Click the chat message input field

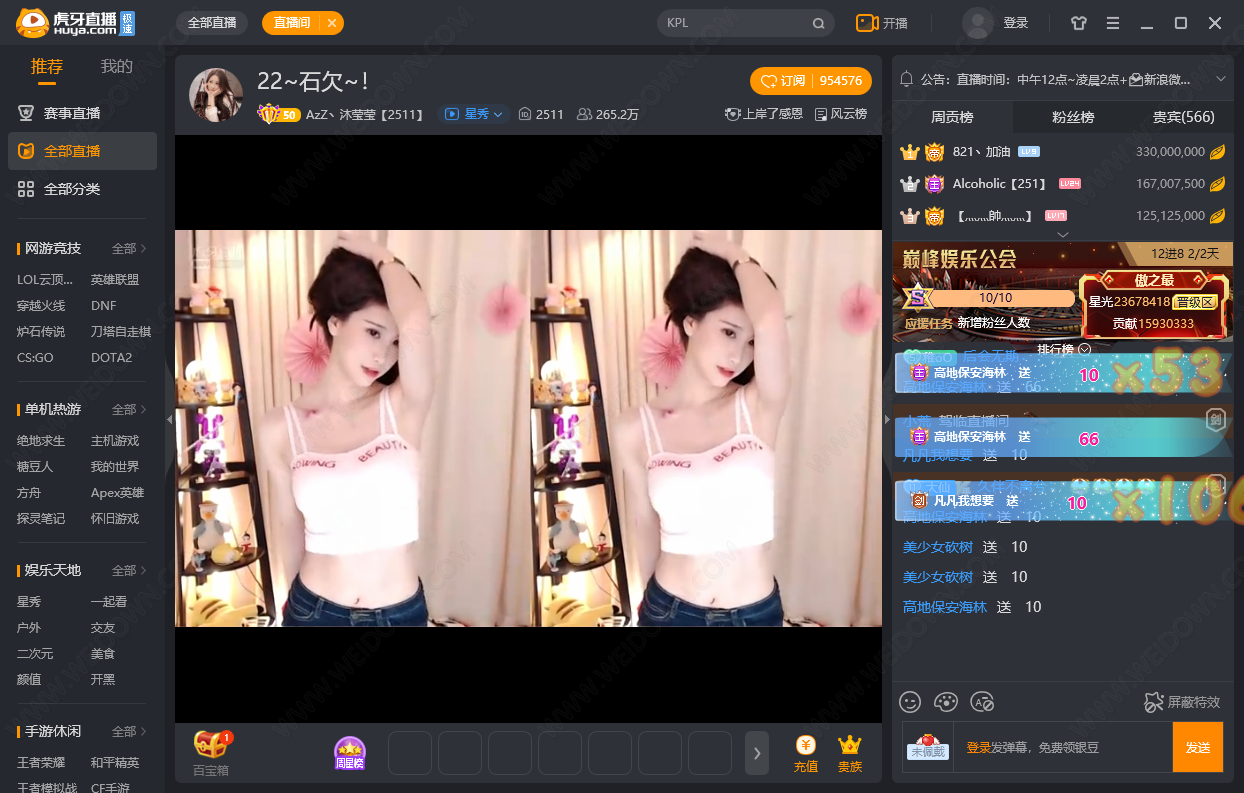tap(1062, 747)
